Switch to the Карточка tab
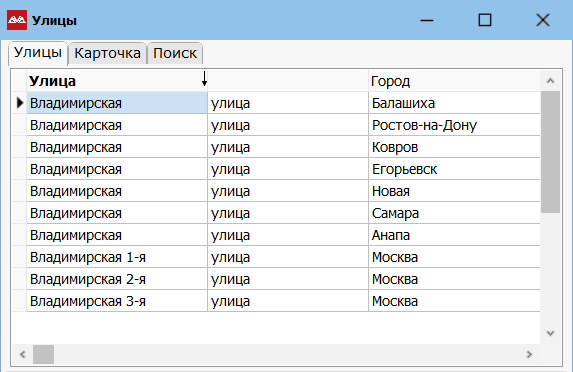 107,53
